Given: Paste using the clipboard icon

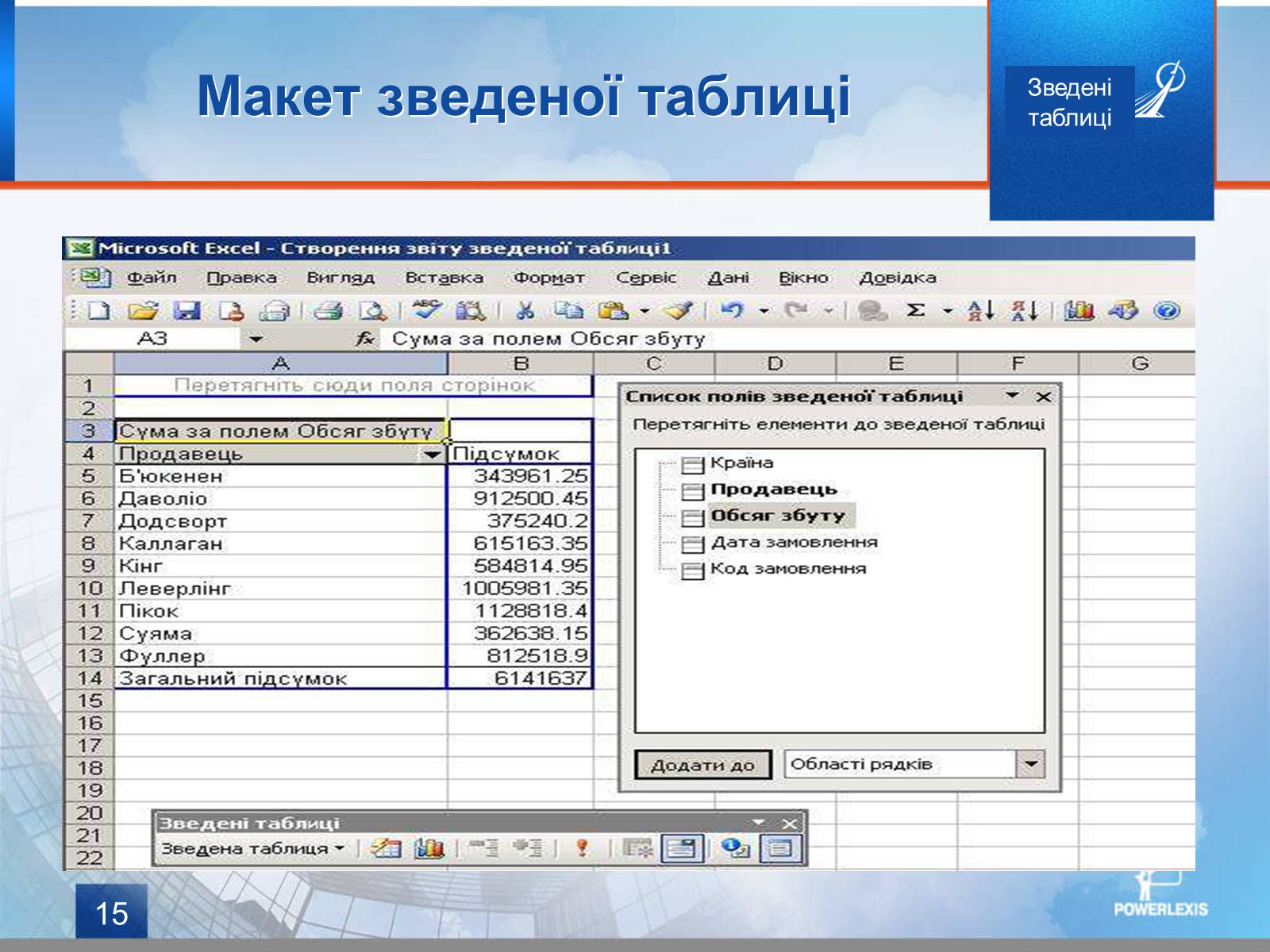Looking at the screenshot, I should pyautogui.click(x=613, y=311).
